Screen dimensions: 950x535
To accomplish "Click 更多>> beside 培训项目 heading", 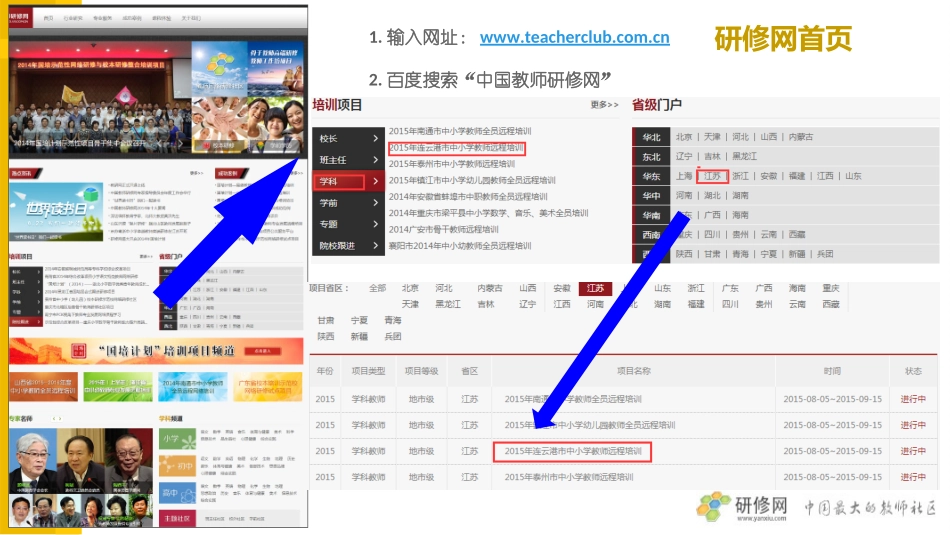I will (x=604, y=105).
